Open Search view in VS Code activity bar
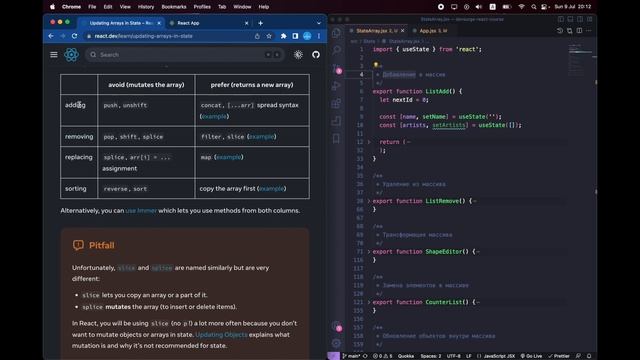The width and height of the screenshot is (640, 360). [336, 50]
